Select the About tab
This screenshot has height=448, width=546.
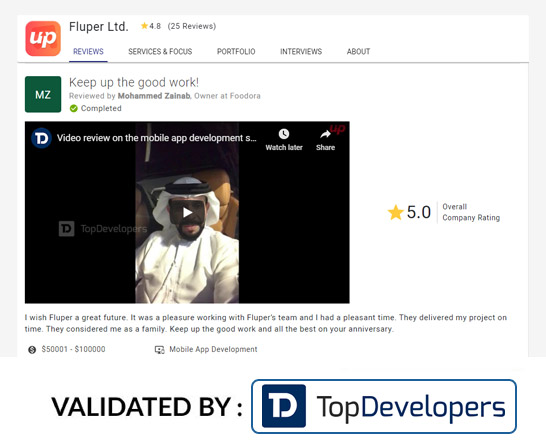pyautogui.click(x=358, y=52)
